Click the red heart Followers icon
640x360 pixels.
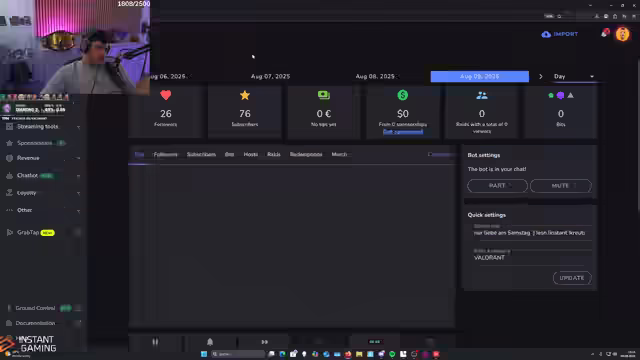click(x=166, y=95)
